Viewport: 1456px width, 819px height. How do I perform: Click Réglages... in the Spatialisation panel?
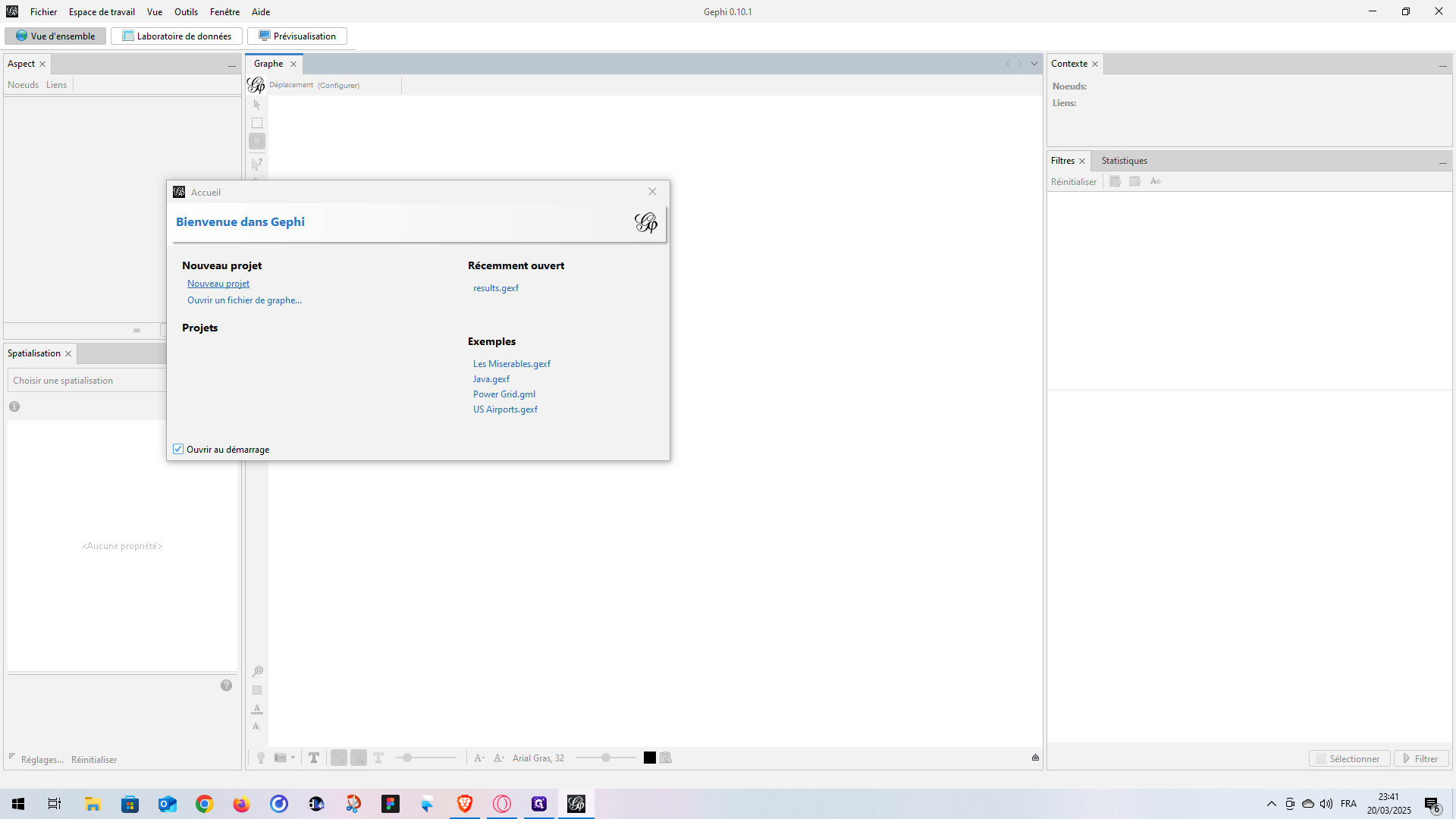tap(42, 760)
